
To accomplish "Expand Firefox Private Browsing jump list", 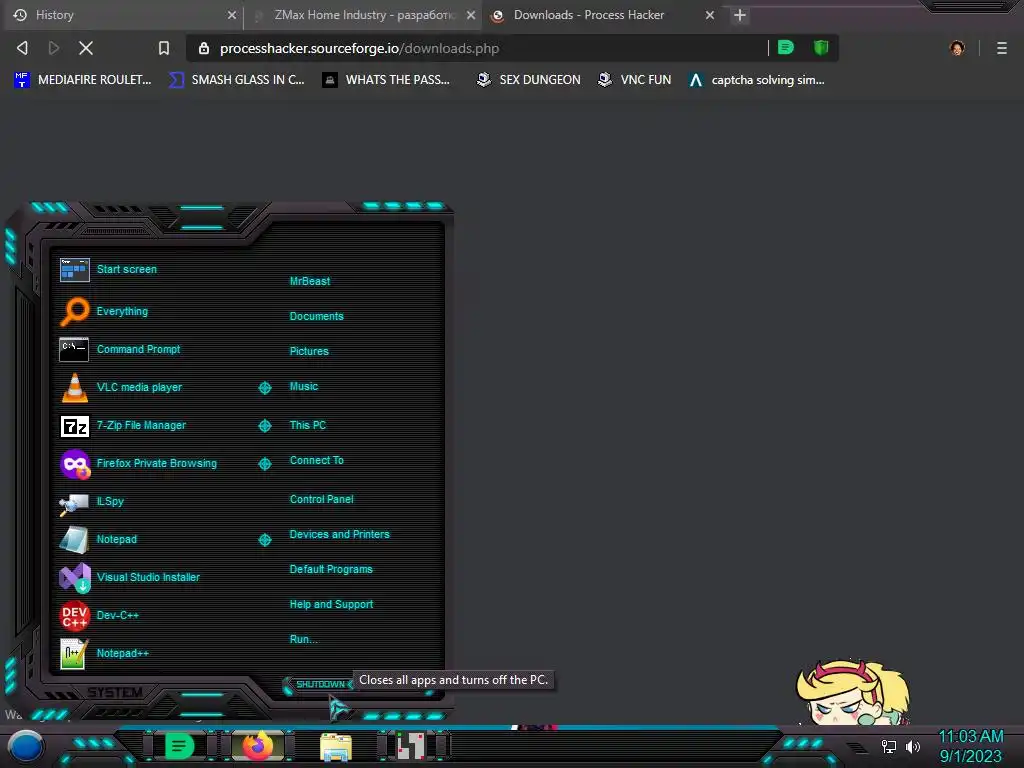I will (264, 464).
